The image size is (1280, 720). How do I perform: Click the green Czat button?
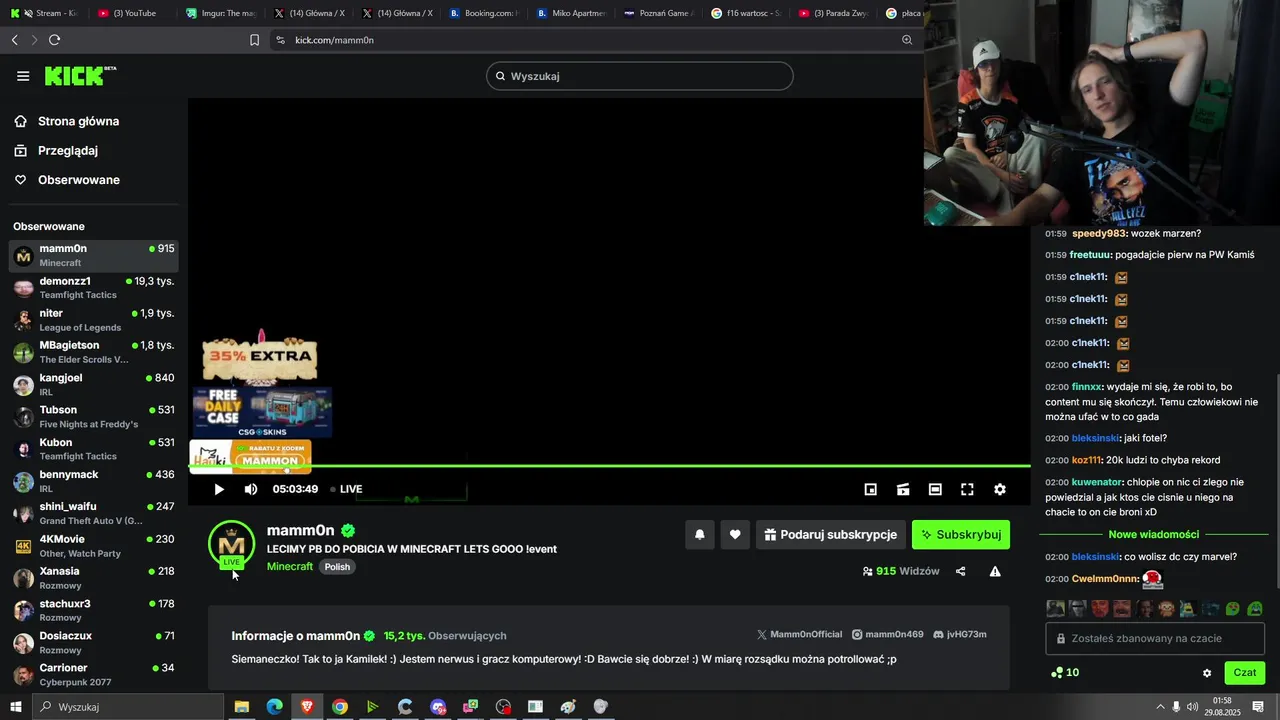point(1244,673)
